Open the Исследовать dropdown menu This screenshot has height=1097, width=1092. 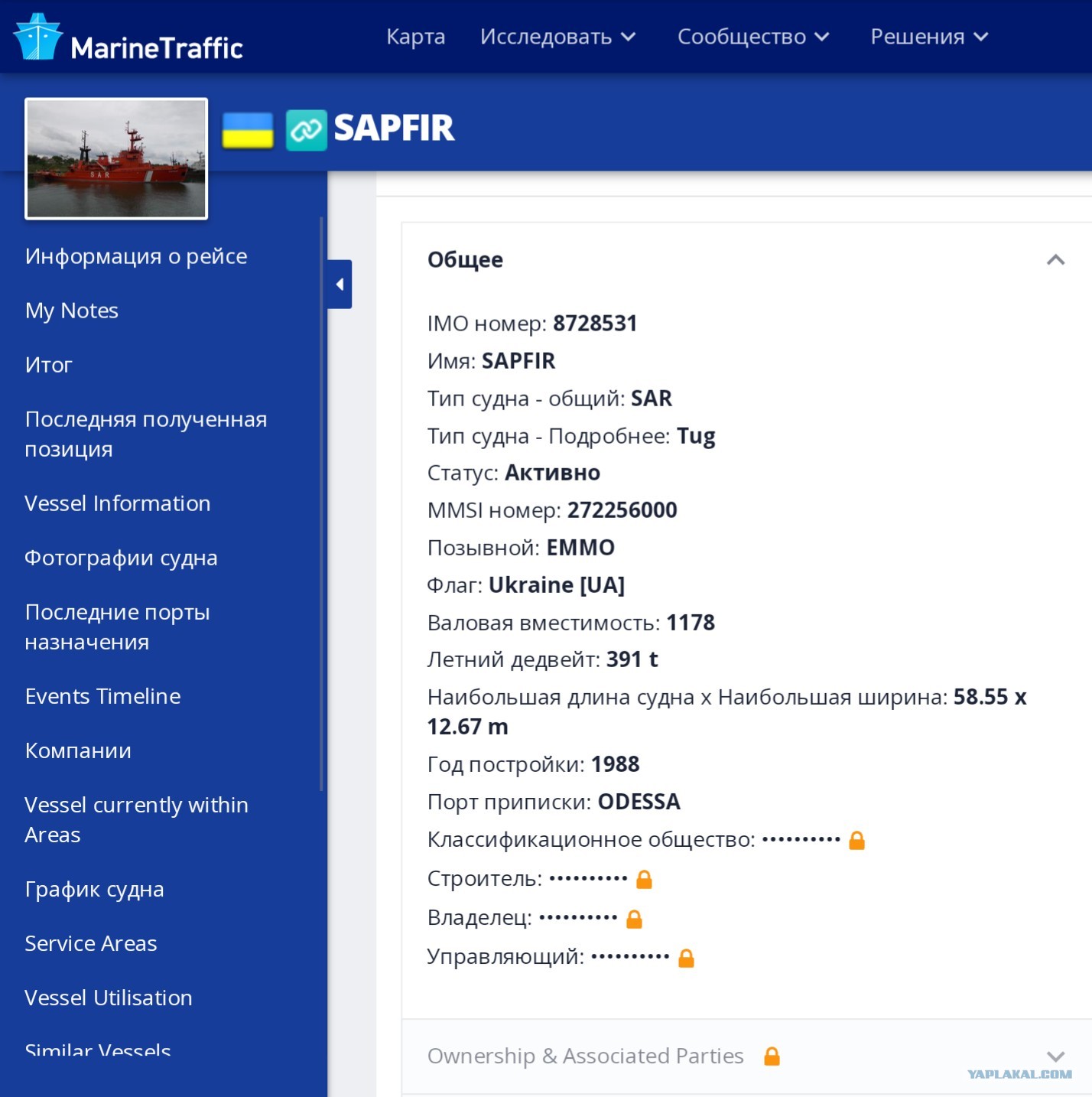[x=558, y=37]
